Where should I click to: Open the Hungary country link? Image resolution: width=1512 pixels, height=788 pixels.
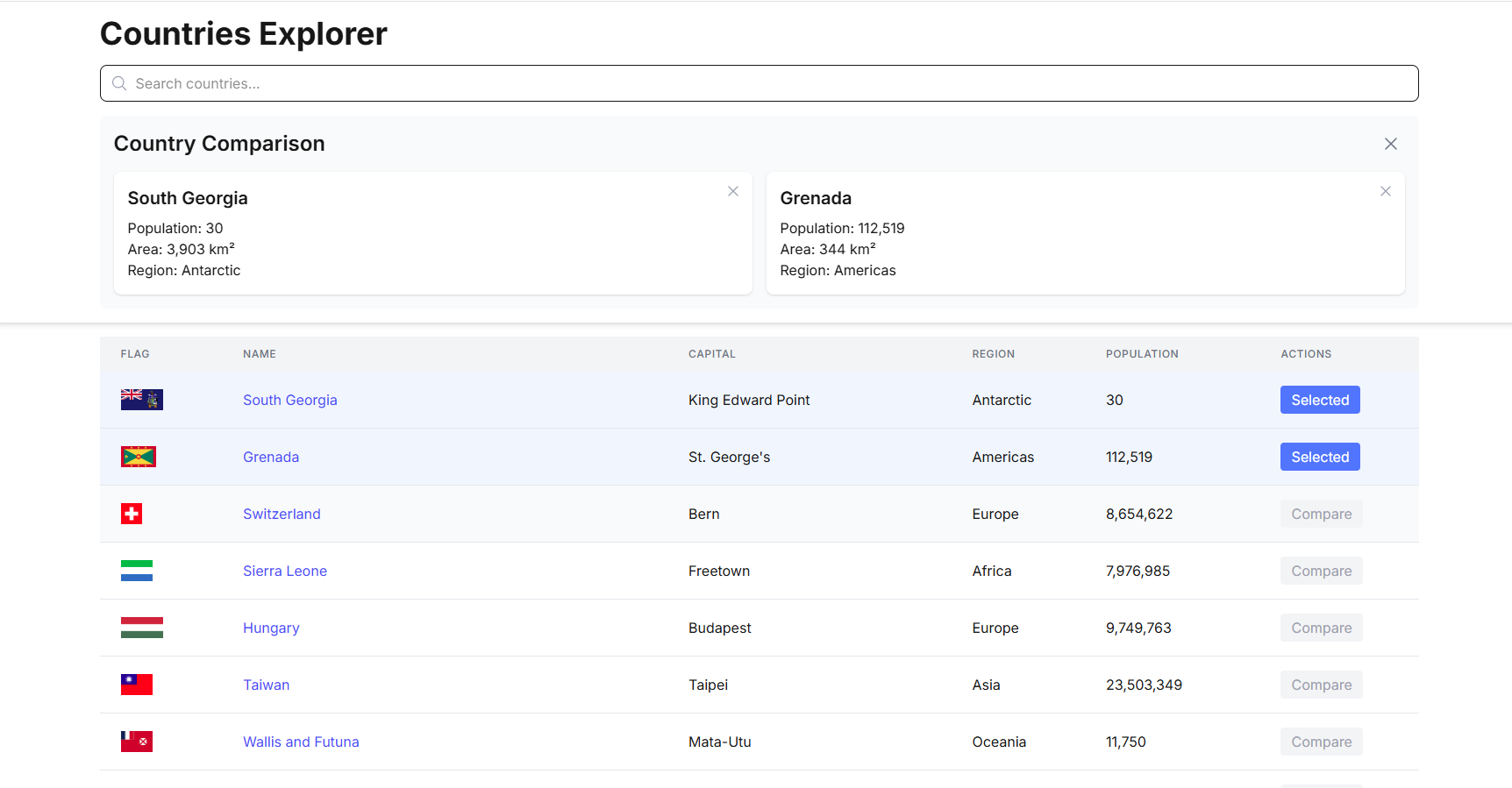[271, 628]
